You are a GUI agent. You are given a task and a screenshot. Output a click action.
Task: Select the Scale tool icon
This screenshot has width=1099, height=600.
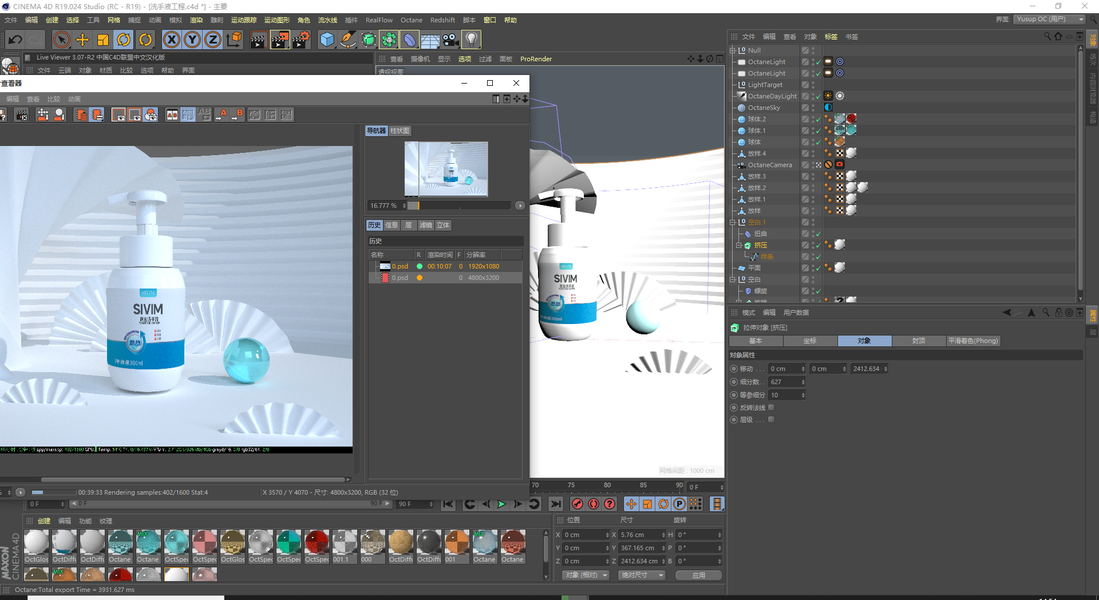103,40
